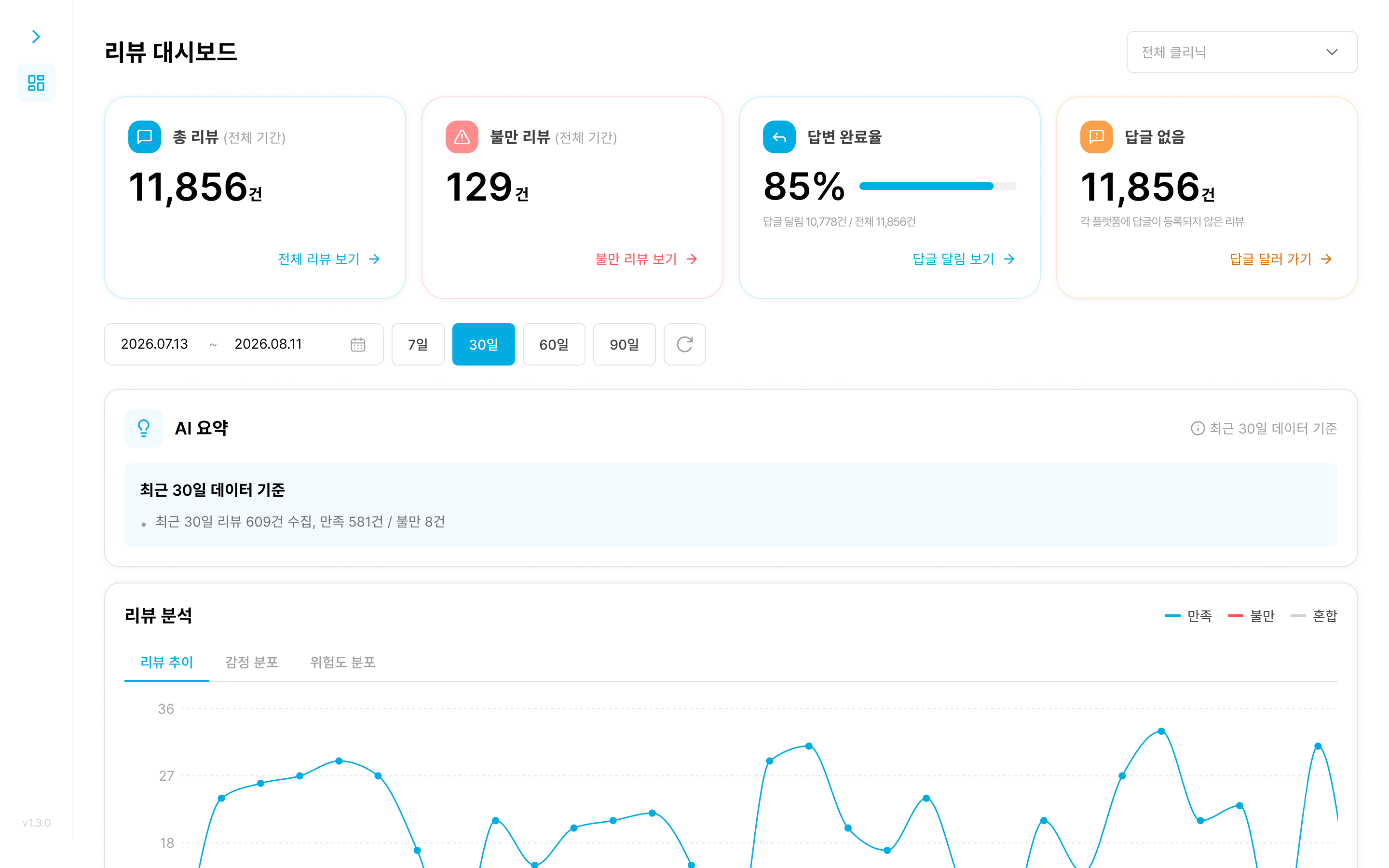
Task: Click the 리뷰 대시보드 page title
Action: 171,52
